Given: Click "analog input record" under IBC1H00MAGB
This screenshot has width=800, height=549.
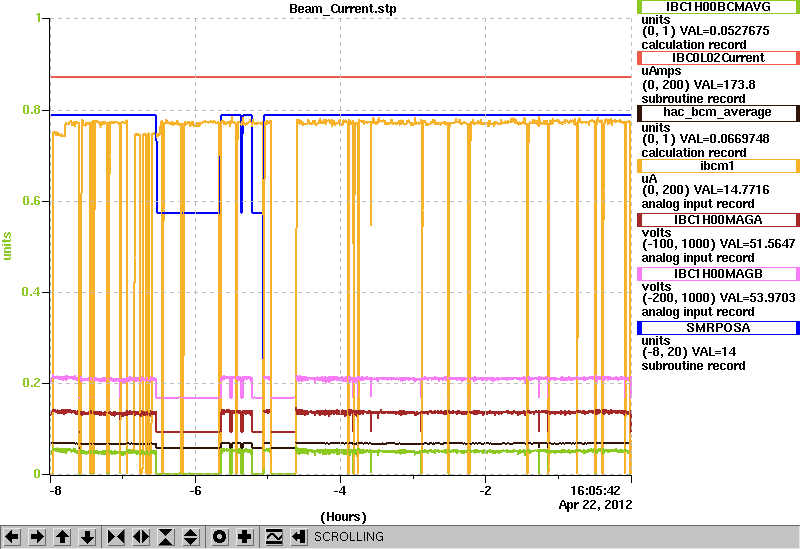Looking at the screenshot, I should pos(697,312).
